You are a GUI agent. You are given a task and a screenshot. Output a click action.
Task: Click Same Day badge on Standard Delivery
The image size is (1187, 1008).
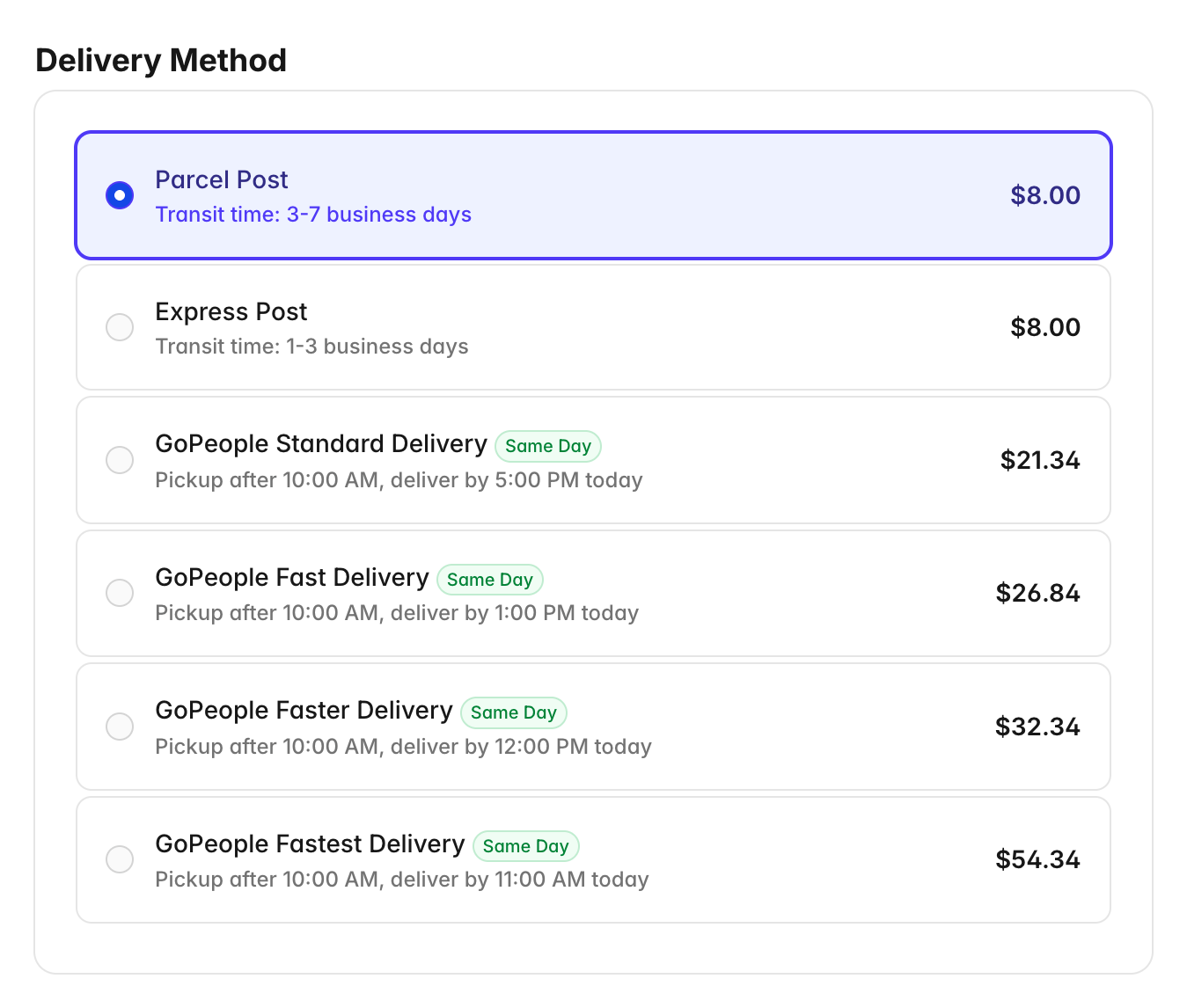click(548, 446)
